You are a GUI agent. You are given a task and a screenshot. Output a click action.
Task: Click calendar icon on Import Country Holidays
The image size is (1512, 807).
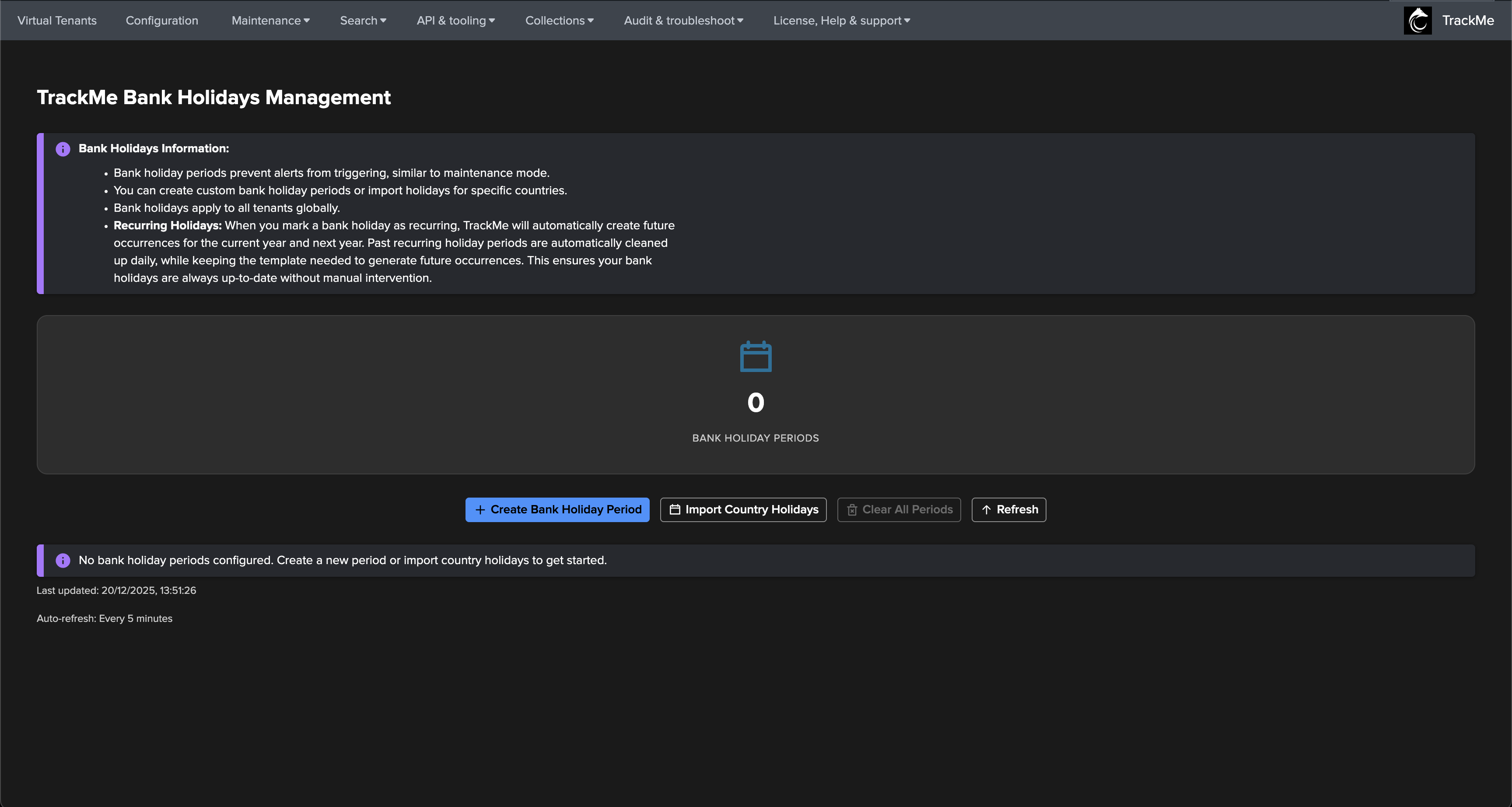pos(675,510)
